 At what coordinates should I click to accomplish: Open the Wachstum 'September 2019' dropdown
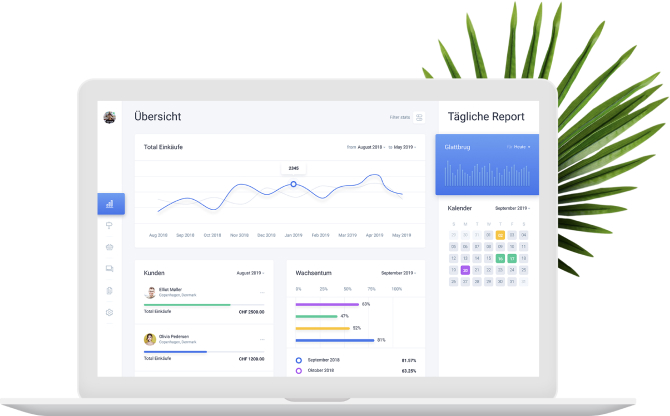399,272
